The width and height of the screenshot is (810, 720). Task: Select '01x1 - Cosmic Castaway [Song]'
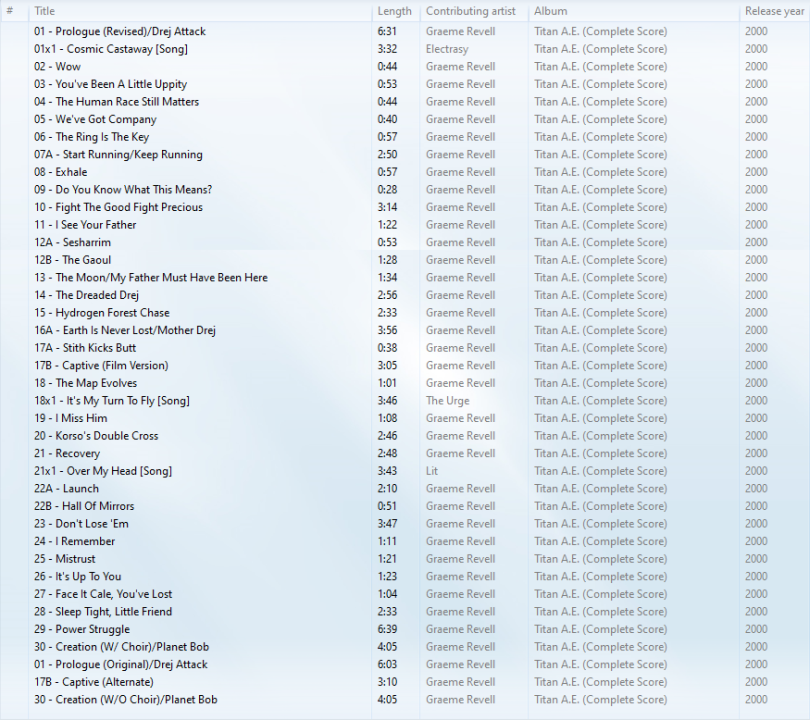[111, 49]
